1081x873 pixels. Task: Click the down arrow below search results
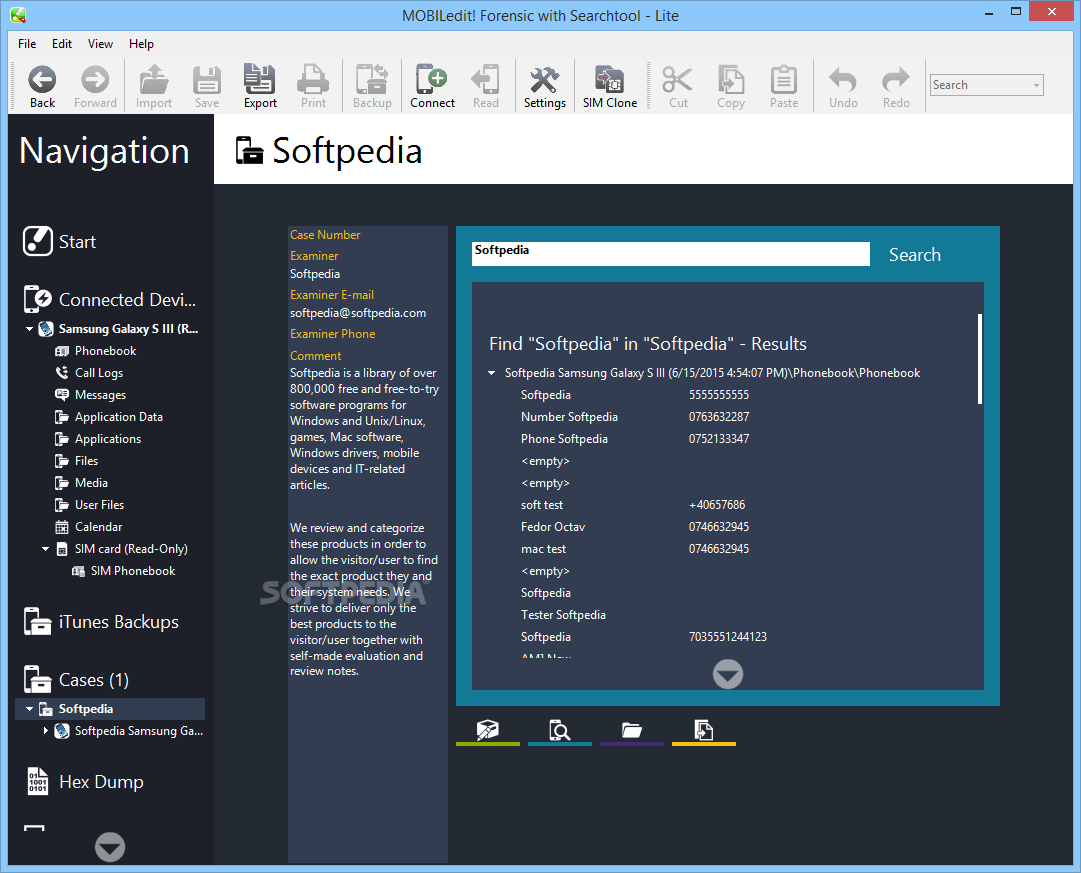727,674
